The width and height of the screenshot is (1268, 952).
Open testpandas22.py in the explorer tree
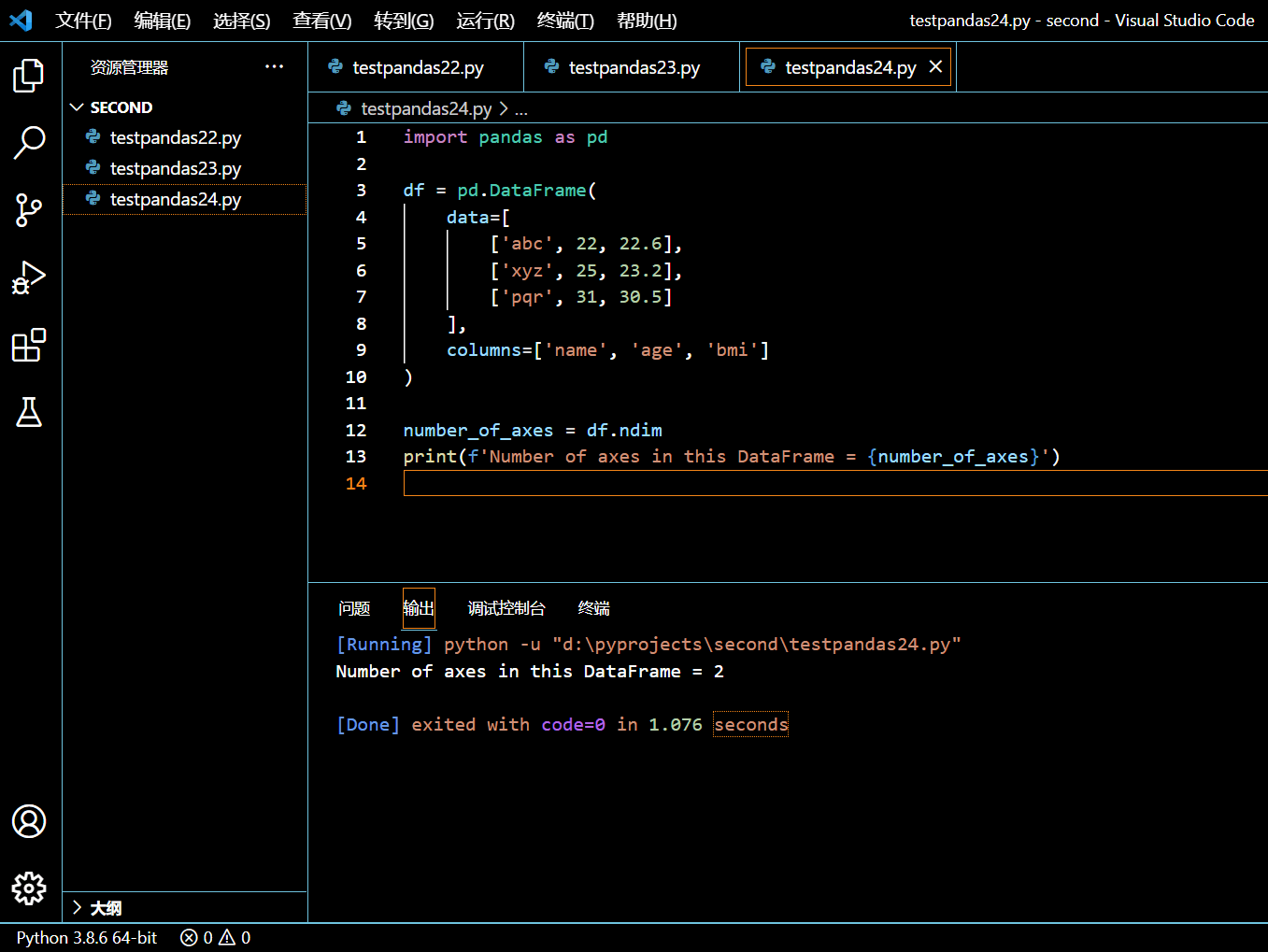click(185, 137)
